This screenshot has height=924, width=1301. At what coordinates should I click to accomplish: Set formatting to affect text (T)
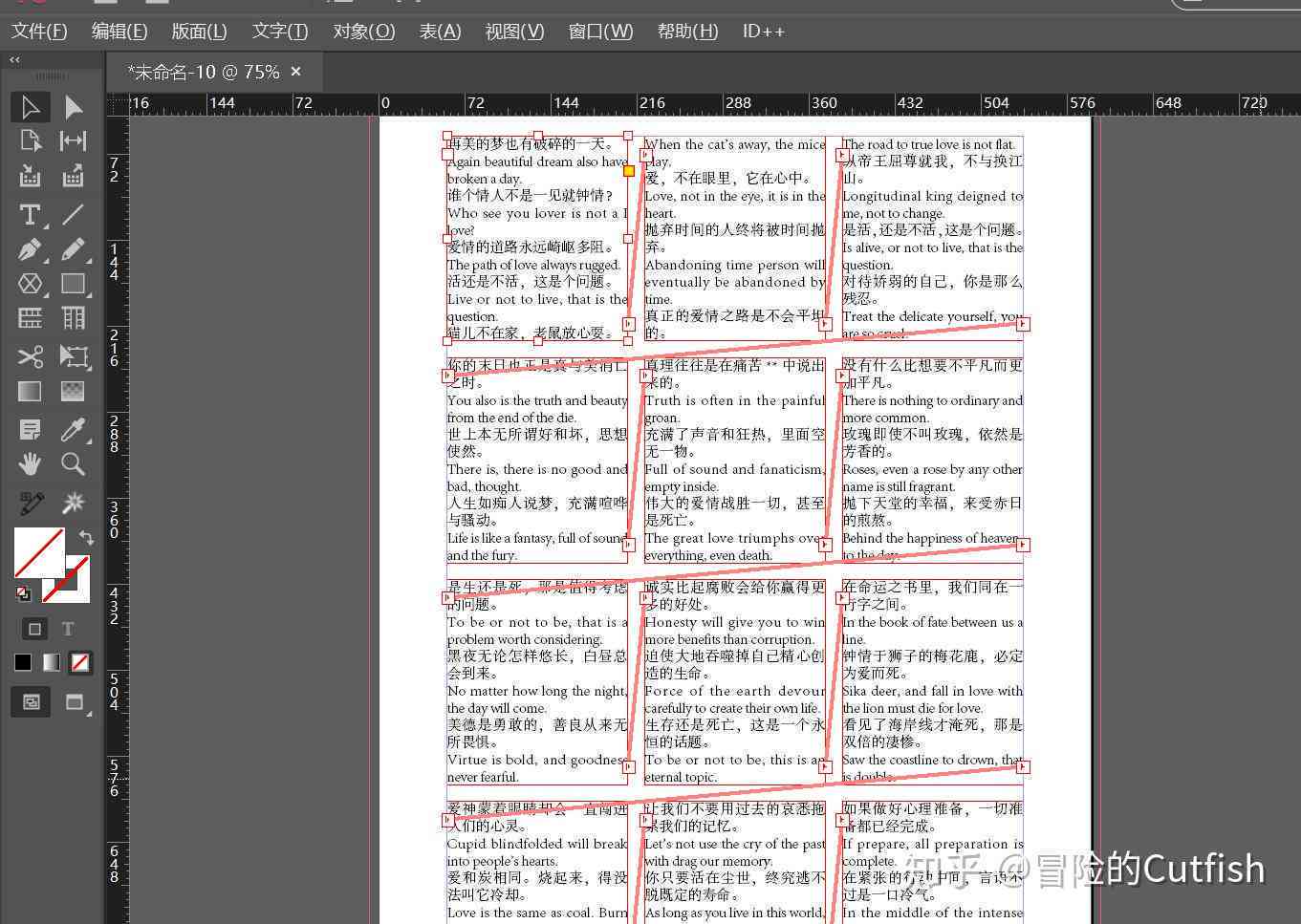(68, 629)
